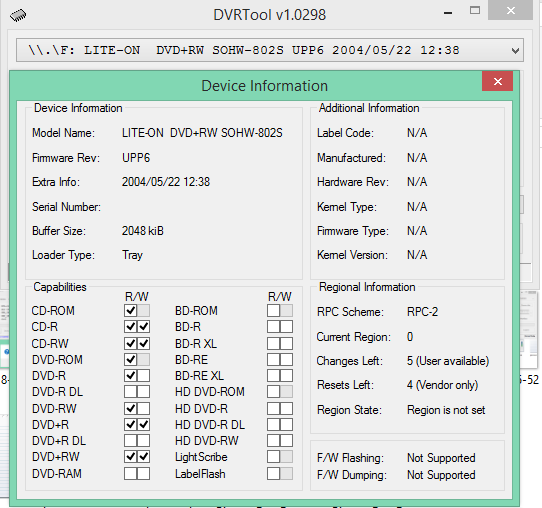Toggle DVD-R write checkbox
Viewport: 542px width, 508px height.
click(143, 376)
